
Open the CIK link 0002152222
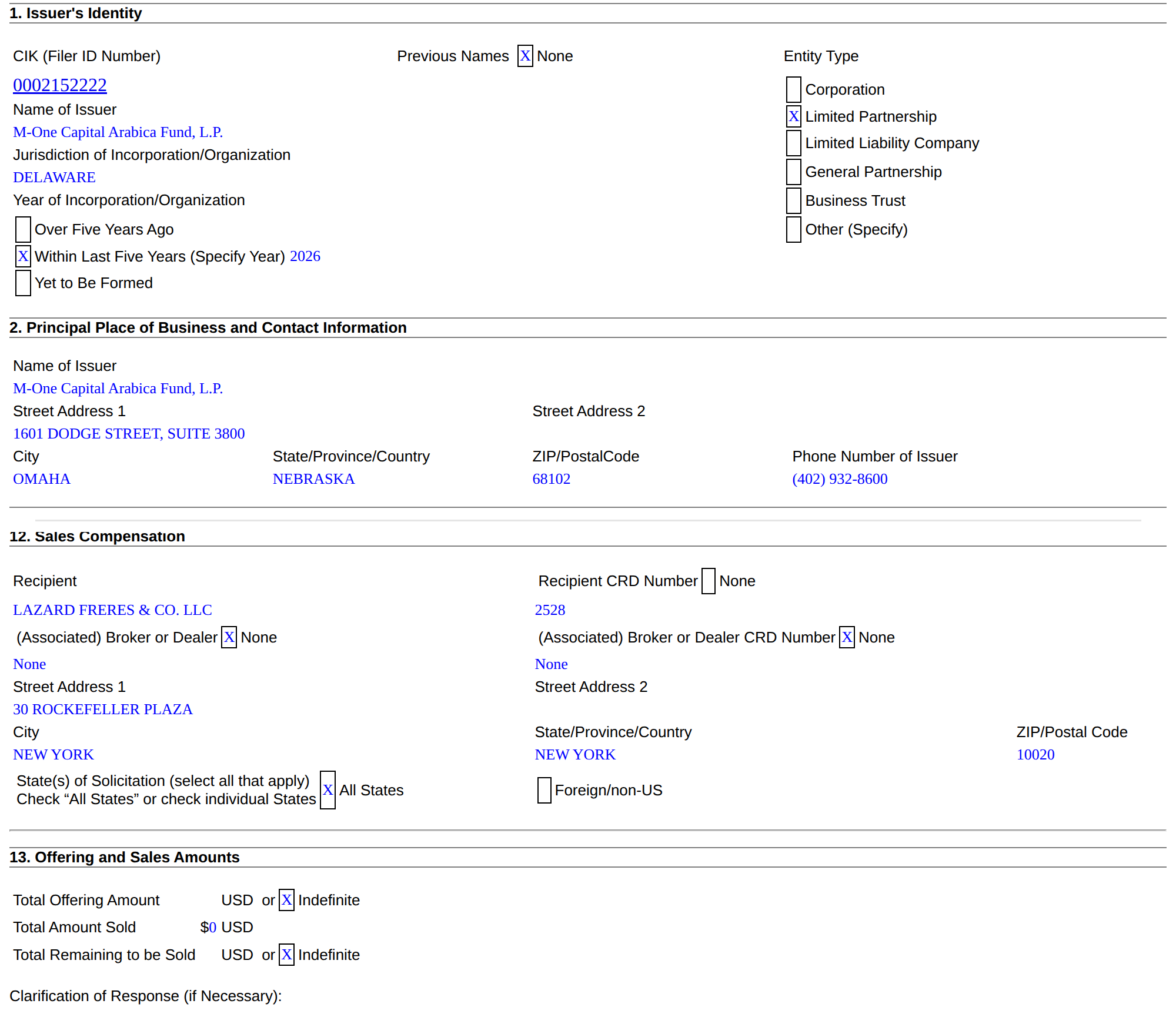tap(60, 85)
